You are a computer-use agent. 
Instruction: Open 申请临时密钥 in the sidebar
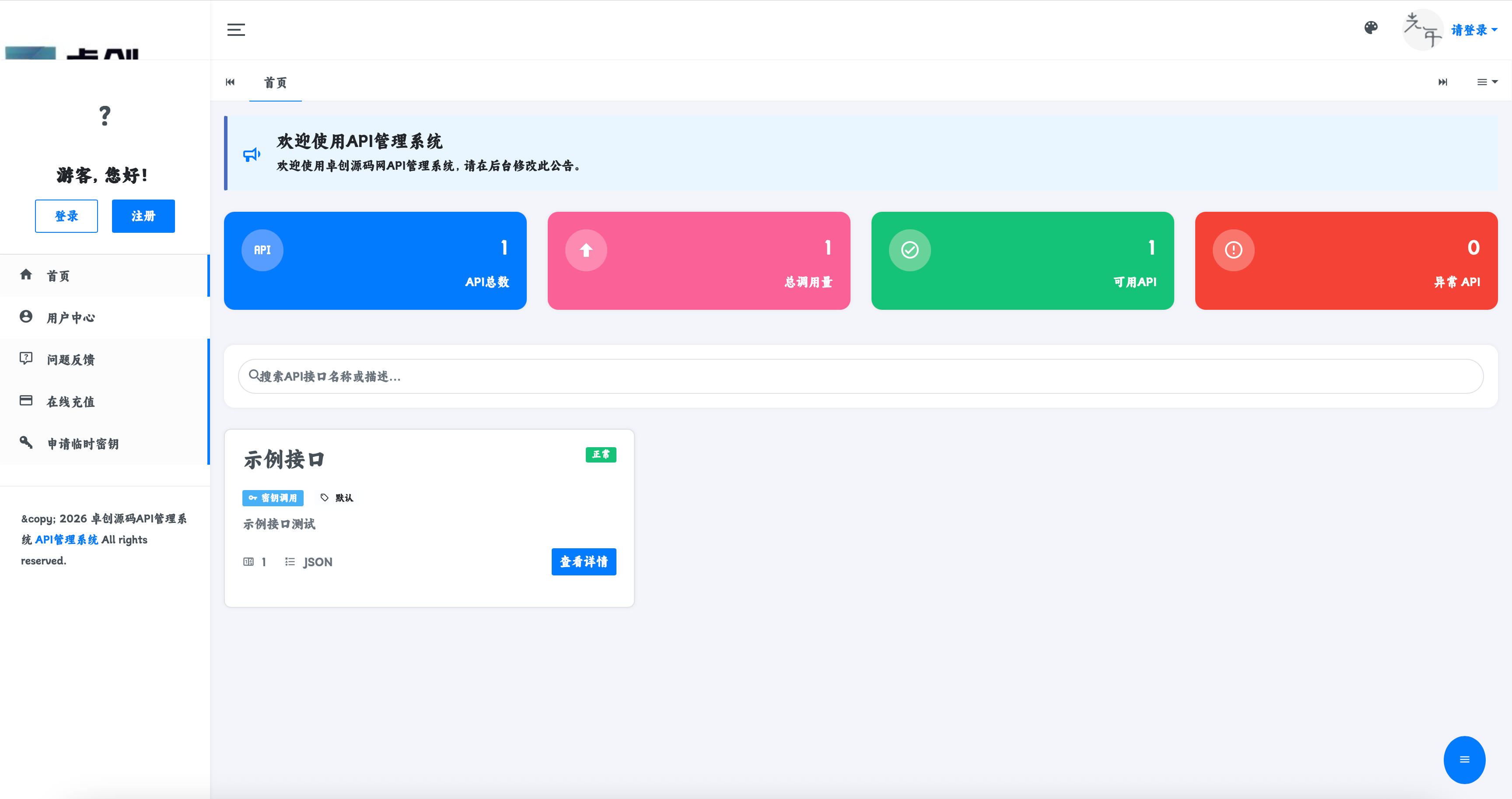coord(105,444)
